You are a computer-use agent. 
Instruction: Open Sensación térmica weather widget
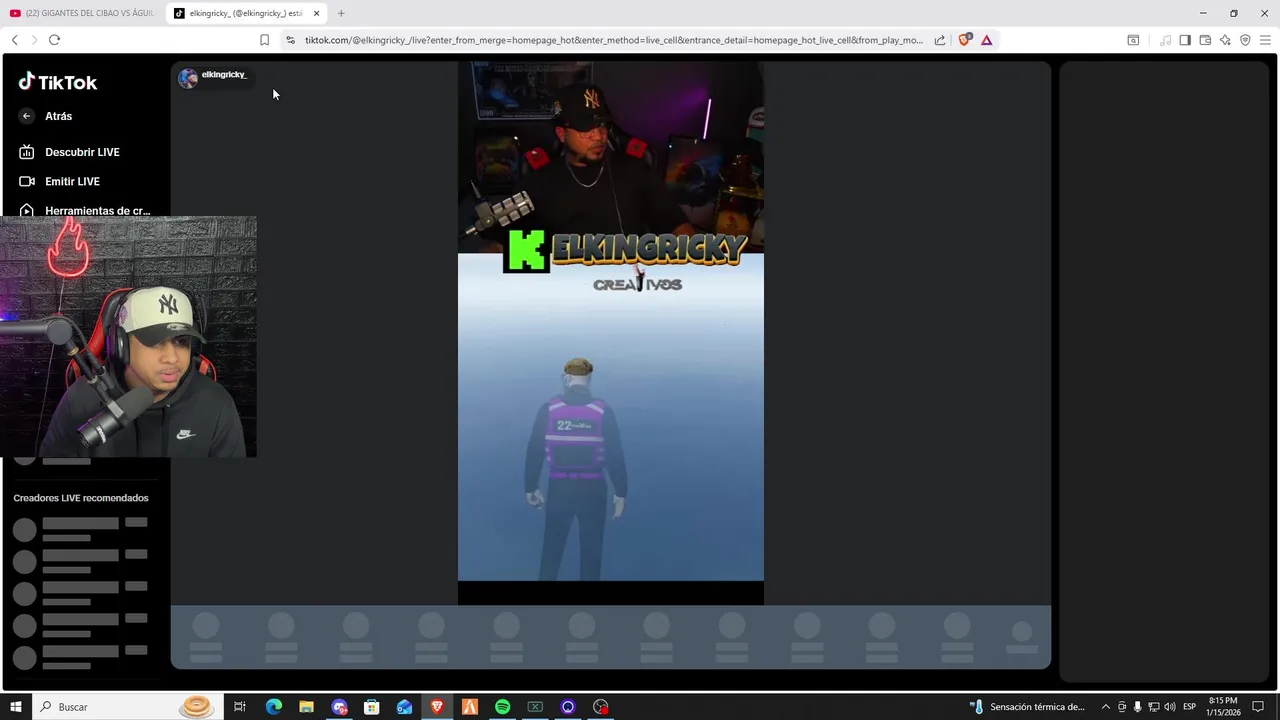[x=1028, y=707]
